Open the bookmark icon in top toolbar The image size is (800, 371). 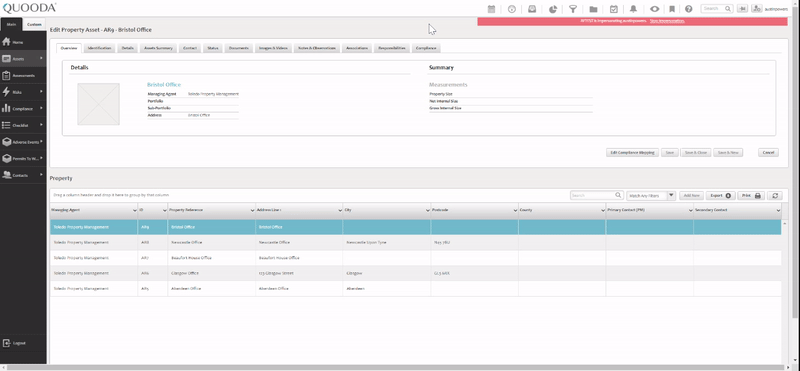pyautogui.click(x=672, y=9)
